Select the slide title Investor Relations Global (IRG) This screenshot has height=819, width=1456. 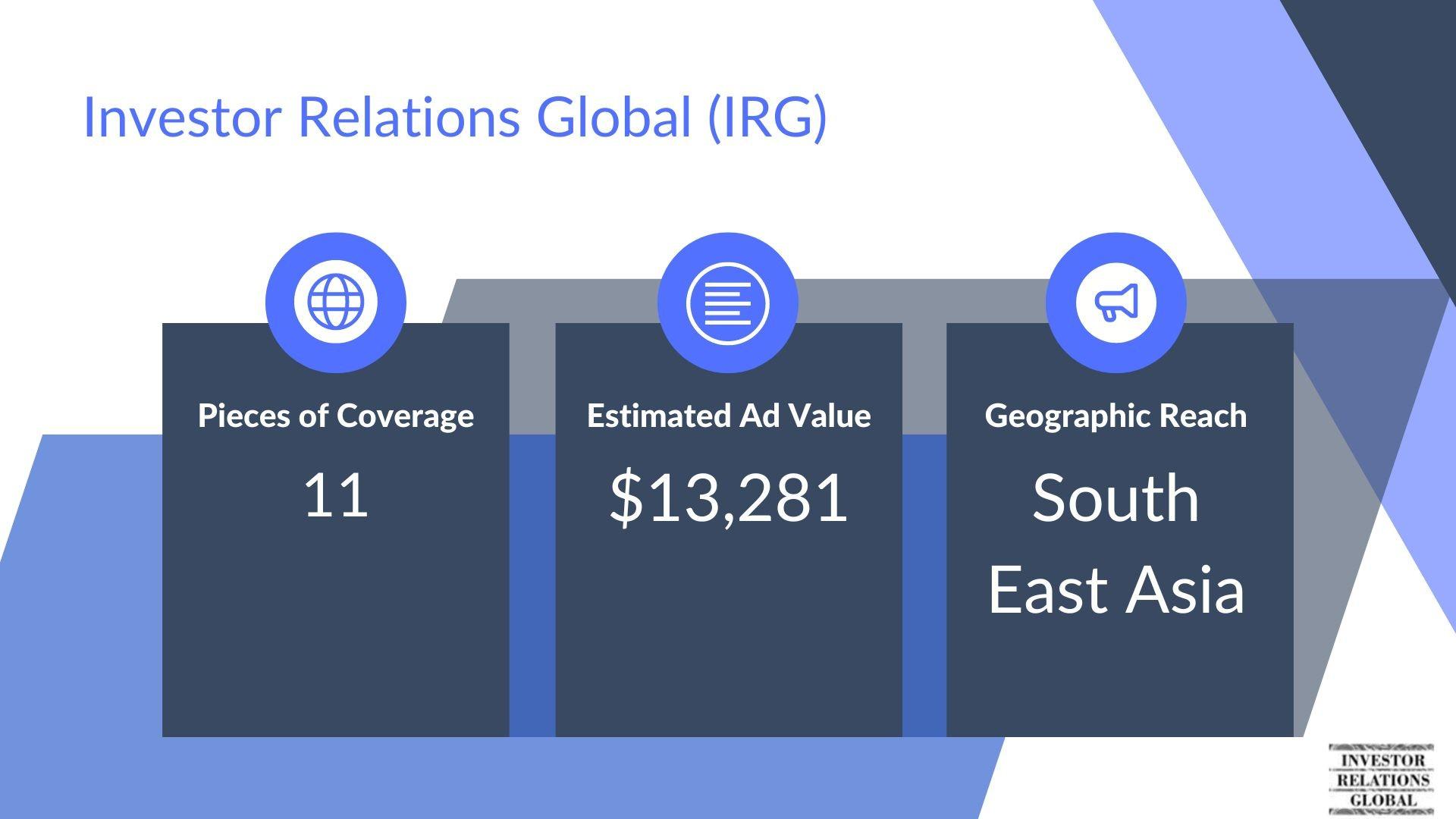(x=454, y=117)
